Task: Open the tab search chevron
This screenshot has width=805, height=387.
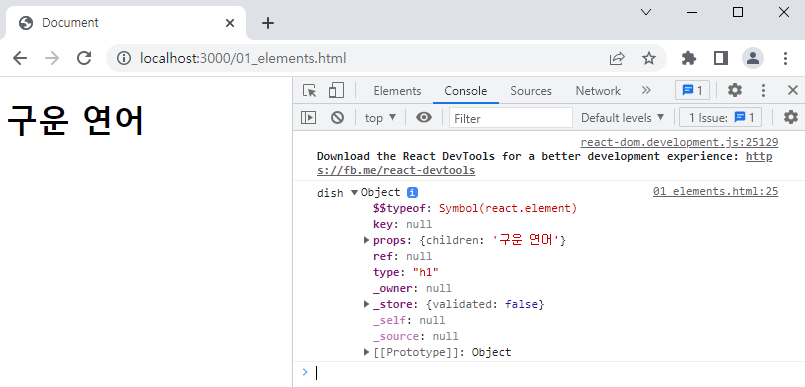Action: point(646,12)
